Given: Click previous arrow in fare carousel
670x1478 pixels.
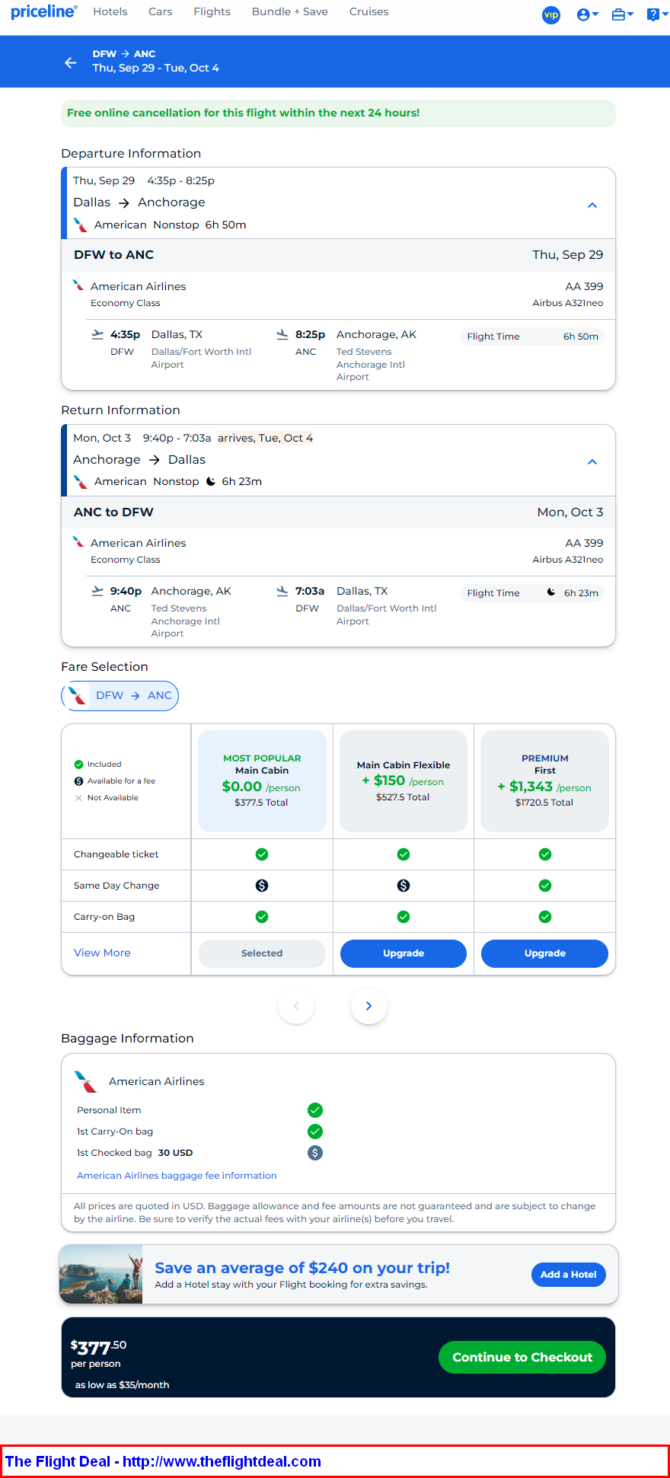Looking at the screenshot, I should click(296, 1006).
